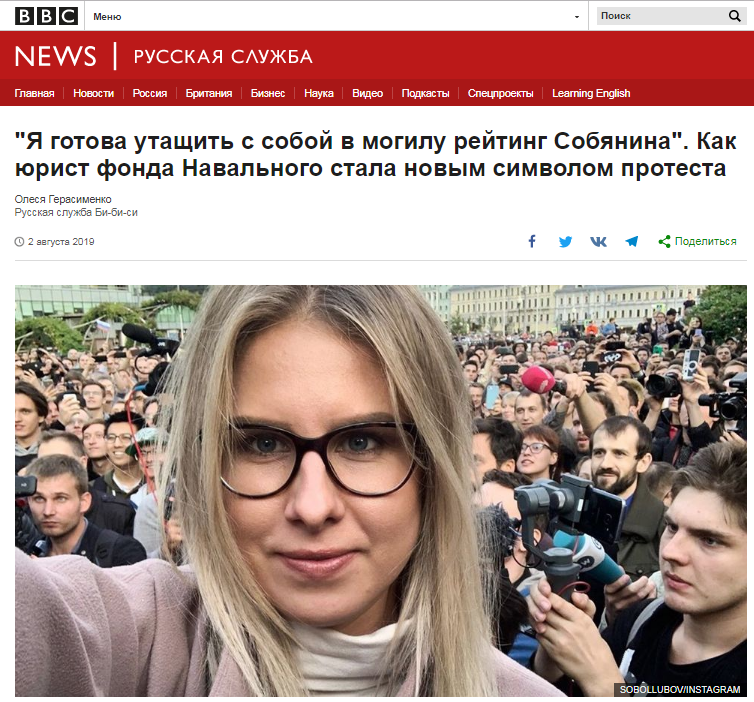
Task: Open the Меню navigation
Action: 107,17
